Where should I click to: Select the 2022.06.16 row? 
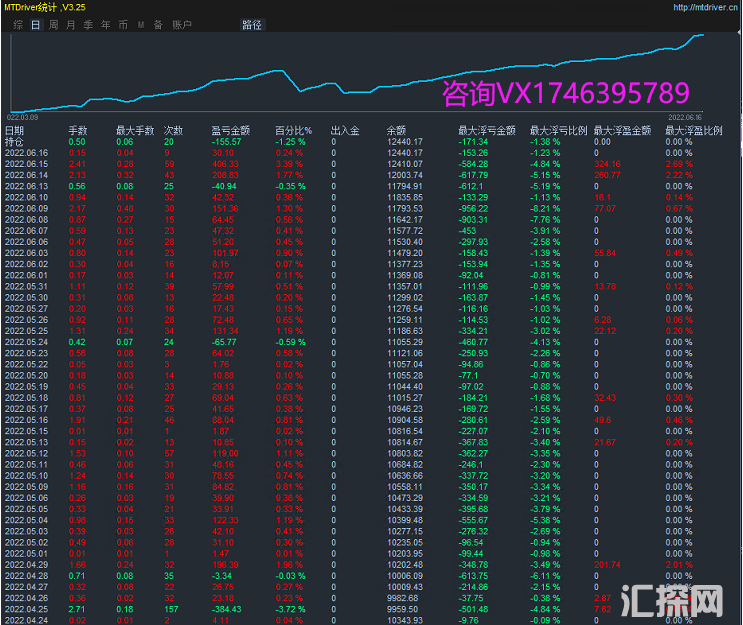[x=26, y=152]
